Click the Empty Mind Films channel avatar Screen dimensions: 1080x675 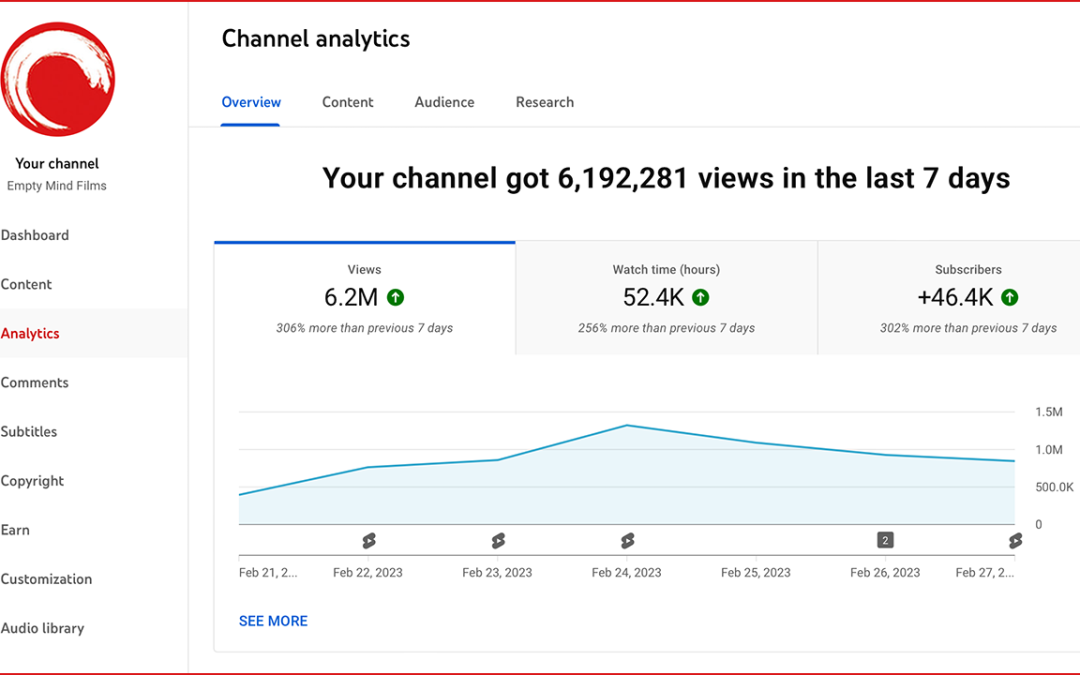tap(57, 79)
